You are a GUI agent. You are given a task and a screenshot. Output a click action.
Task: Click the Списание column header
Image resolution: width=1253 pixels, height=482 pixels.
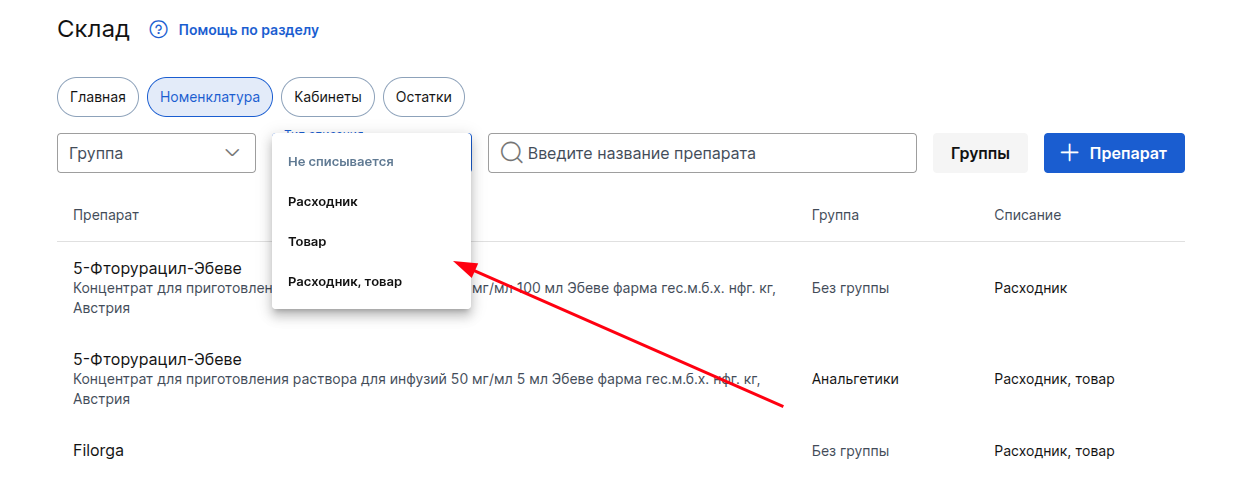(x=1027, y=215)
